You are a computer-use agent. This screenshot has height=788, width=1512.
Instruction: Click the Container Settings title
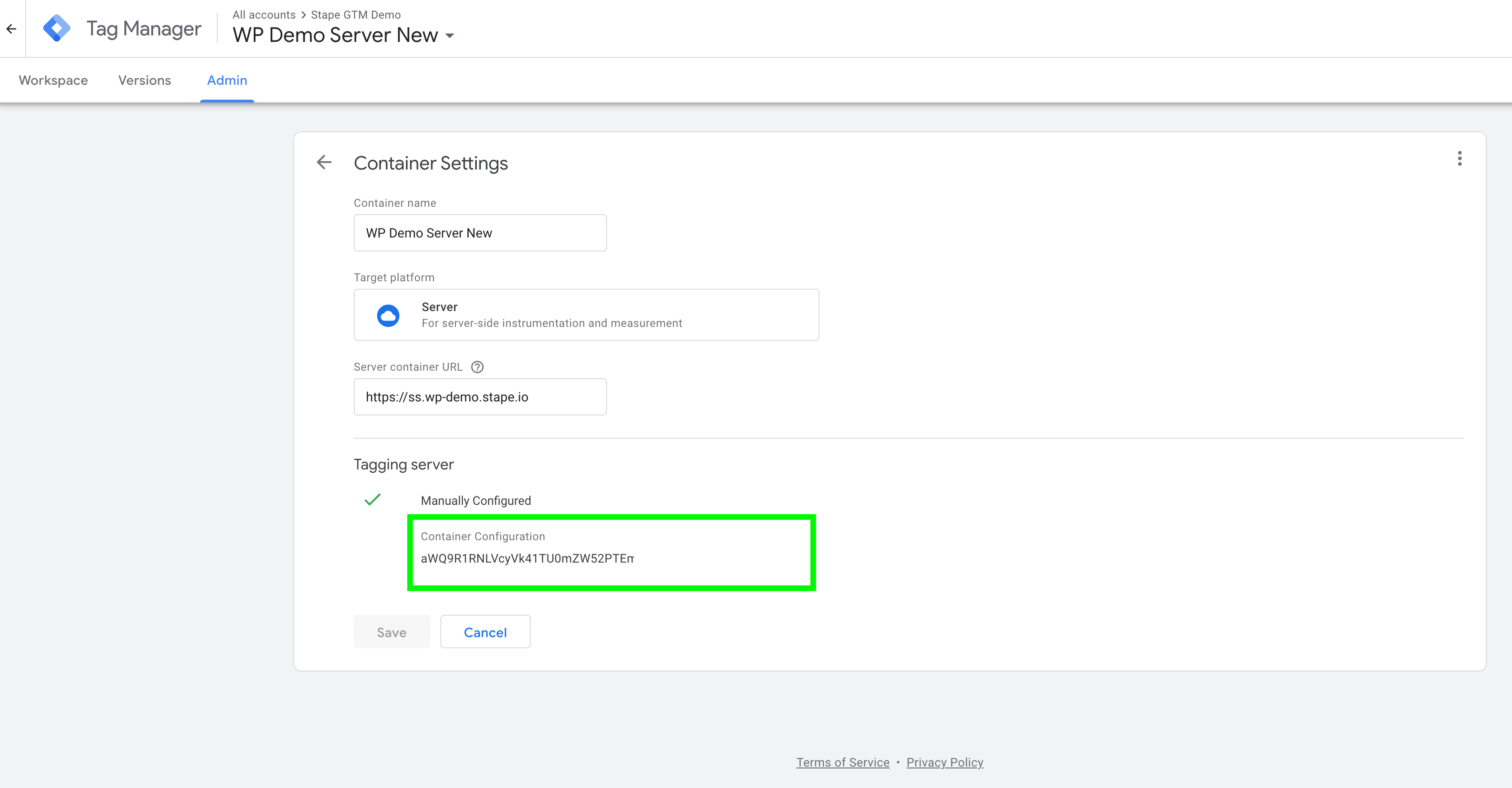pyautogui.click(x=431, y=163)
